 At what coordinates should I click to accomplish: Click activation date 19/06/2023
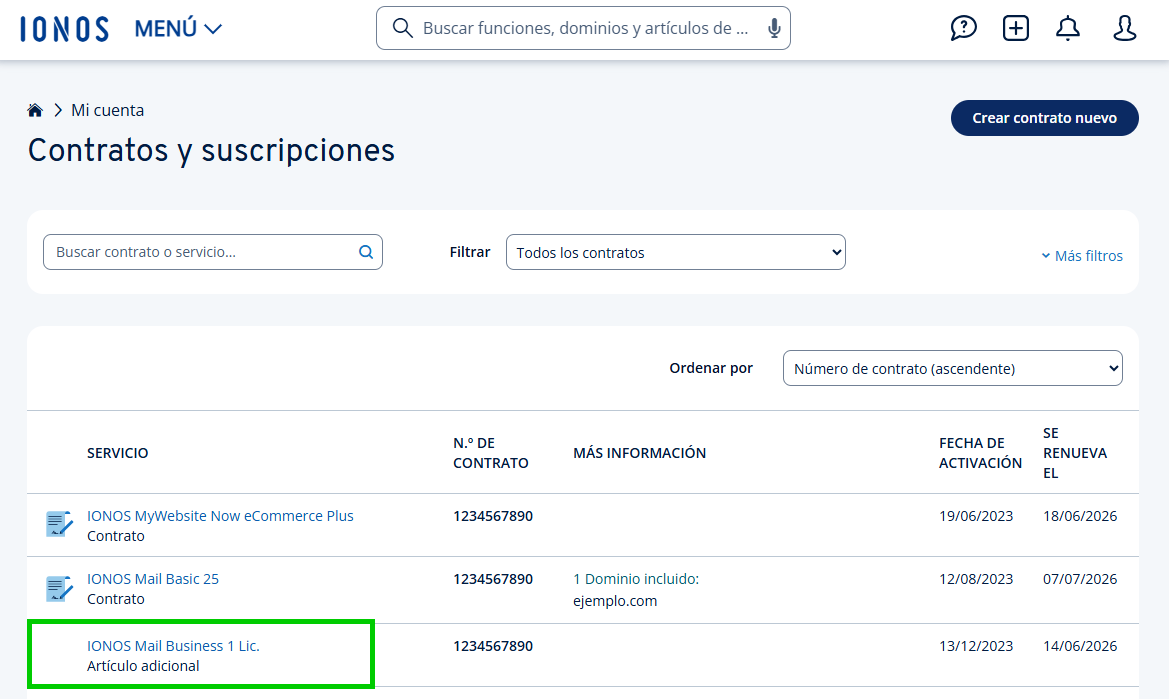(976, 516)
